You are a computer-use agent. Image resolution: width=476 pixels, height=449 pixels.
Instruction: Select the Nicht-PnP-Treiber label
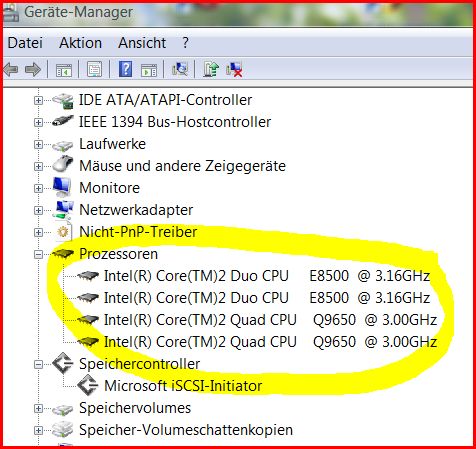click(138, 232)
